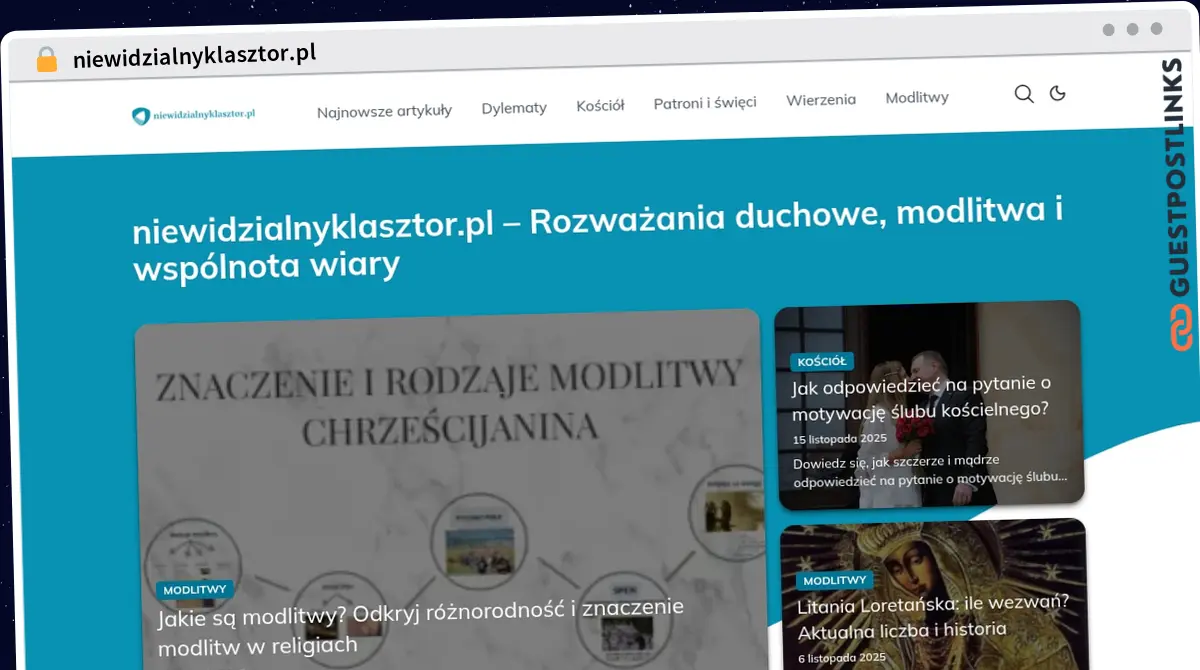Open Kościół menu item
Viewport: 1200px width, 670px height.
pos(600,105)
